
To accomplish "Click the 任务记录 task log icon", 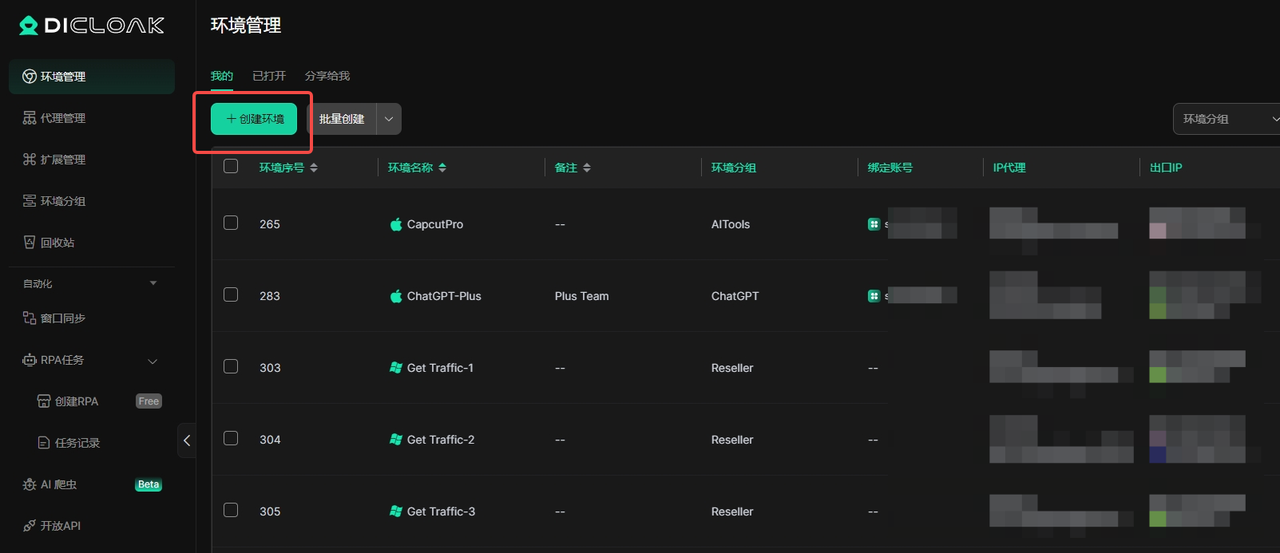I will coord(44,443).
